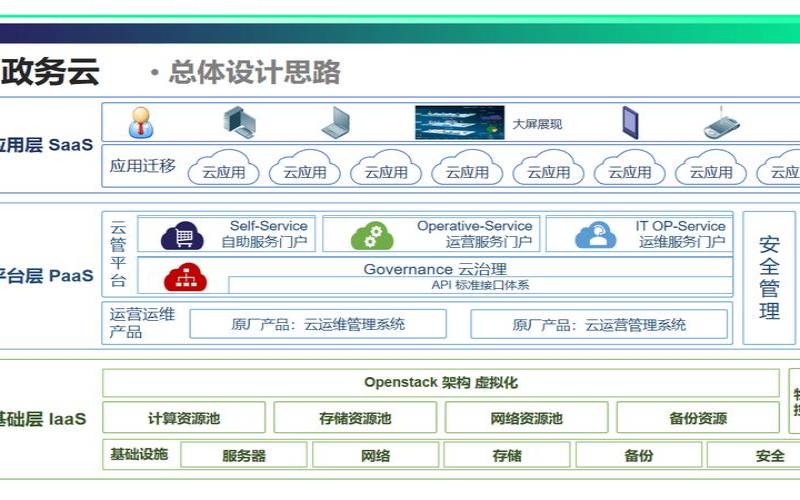Select the 网络 infrastructure box
The image size is (800, 500).
pyautogui.click(x=376, y=455)
